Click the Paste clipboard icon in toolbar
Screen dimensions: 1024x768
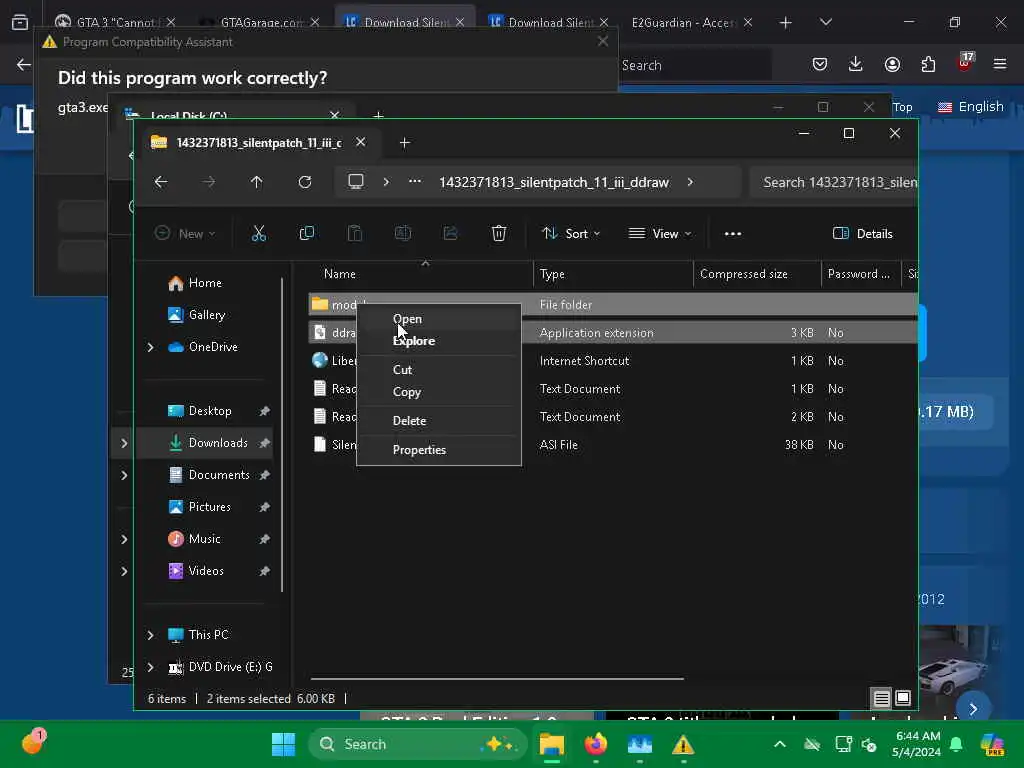pyautogui.click(x=355, y=233)
